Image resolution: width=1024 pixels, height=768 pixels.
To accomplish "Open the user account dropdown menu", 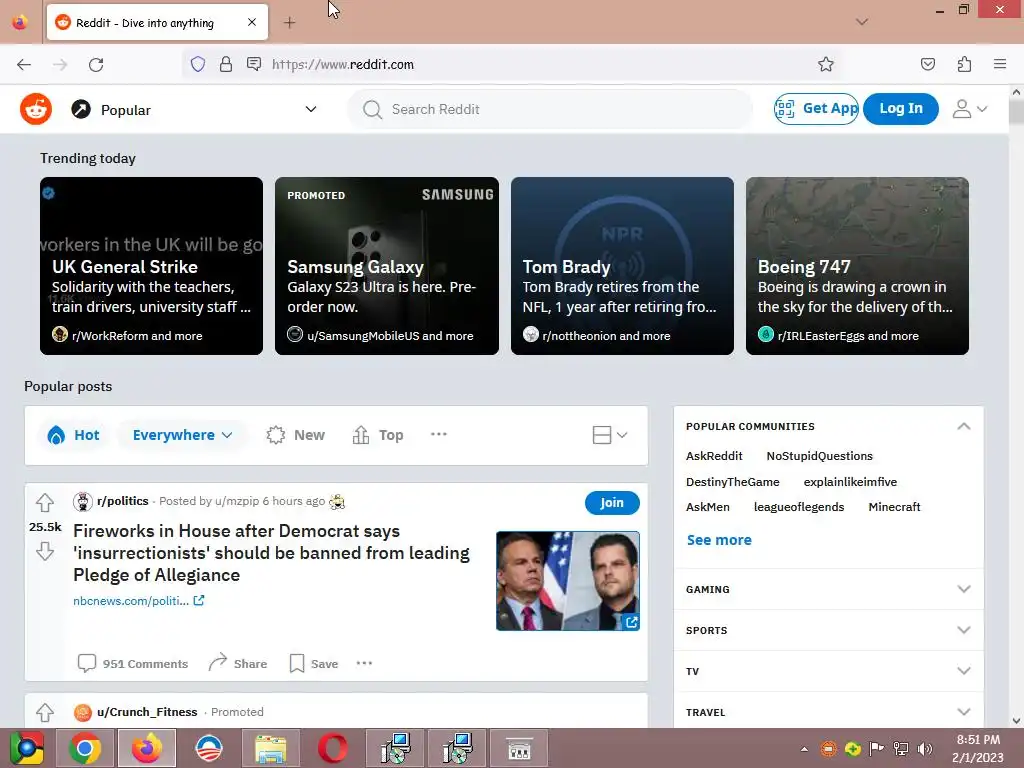I will coord(969,109).
